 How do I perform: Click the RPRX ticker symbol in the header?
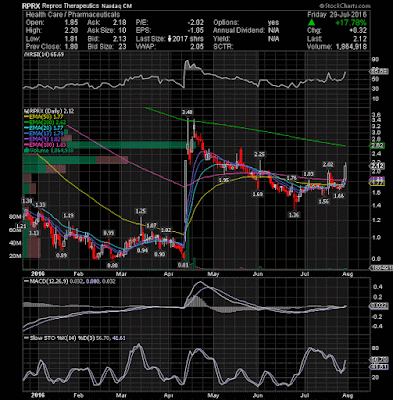point(30,6)
